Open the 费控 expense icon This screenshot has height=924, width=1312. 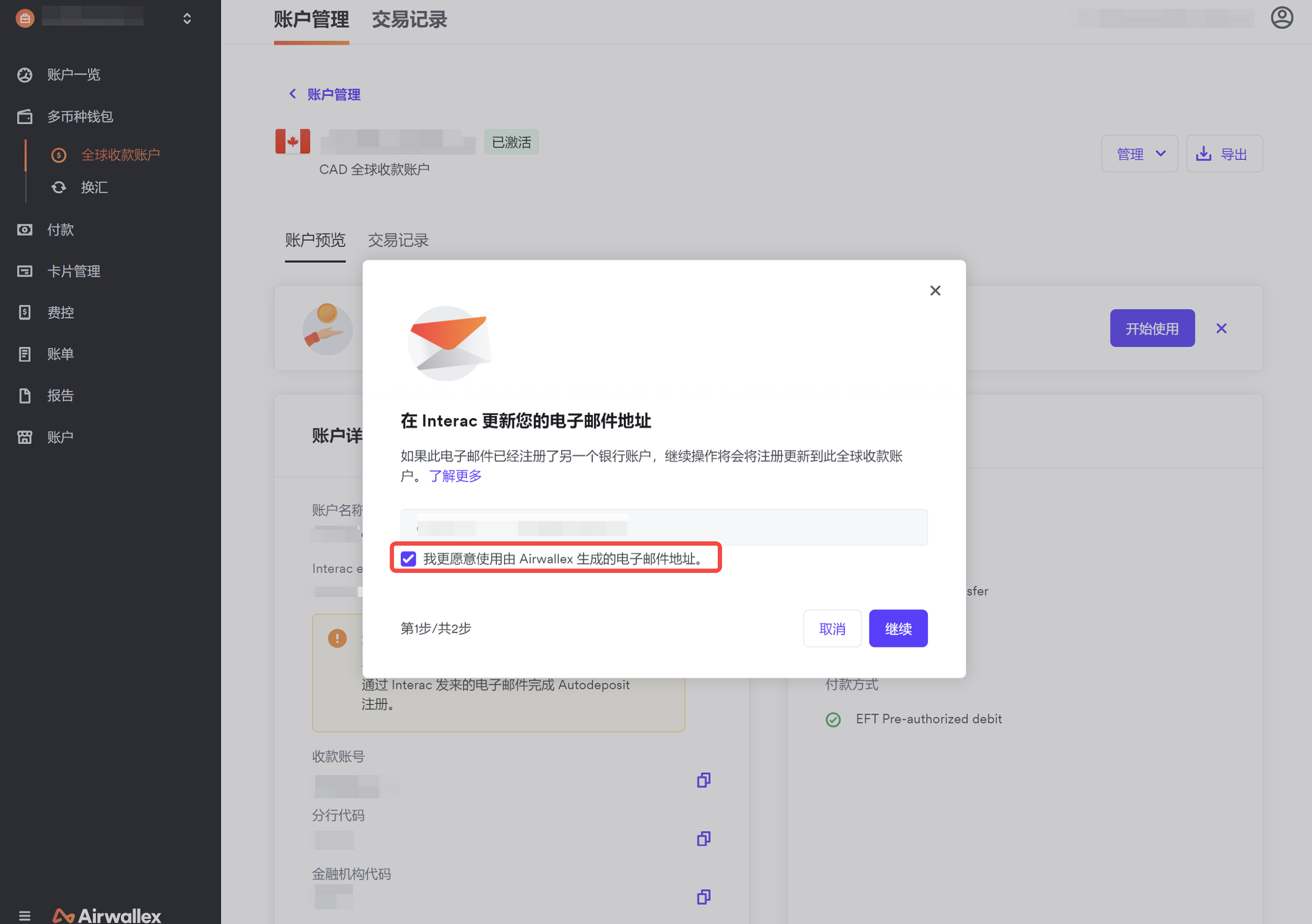click(x=25, y=313)
